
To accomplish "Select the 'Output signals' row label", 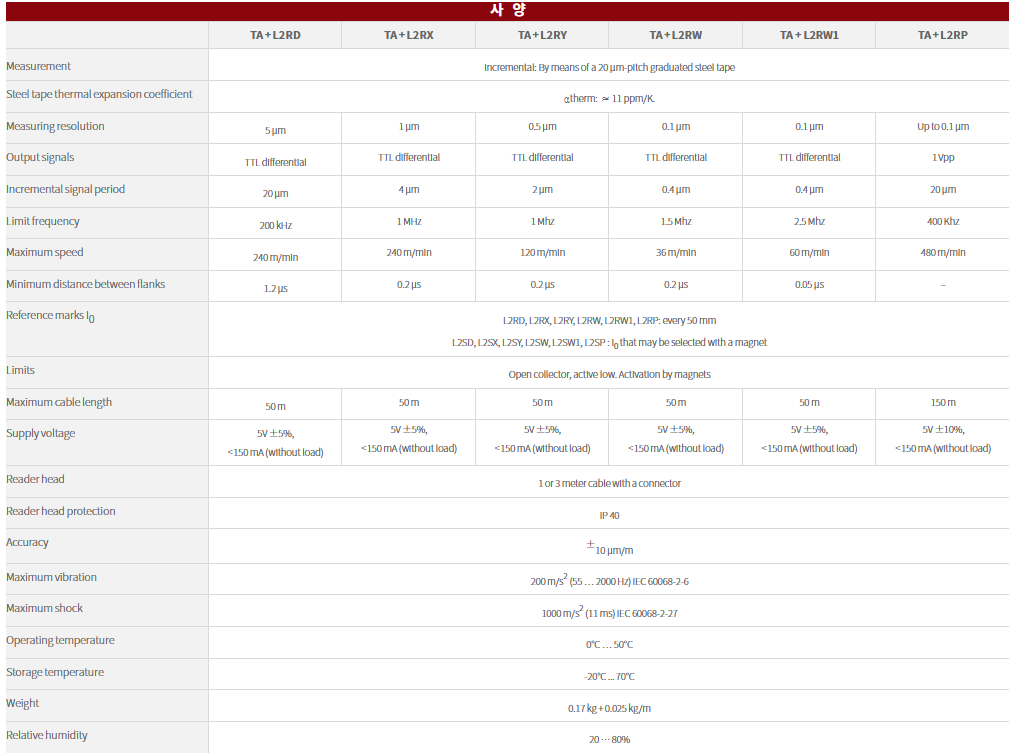I will [x=40, y=157].
